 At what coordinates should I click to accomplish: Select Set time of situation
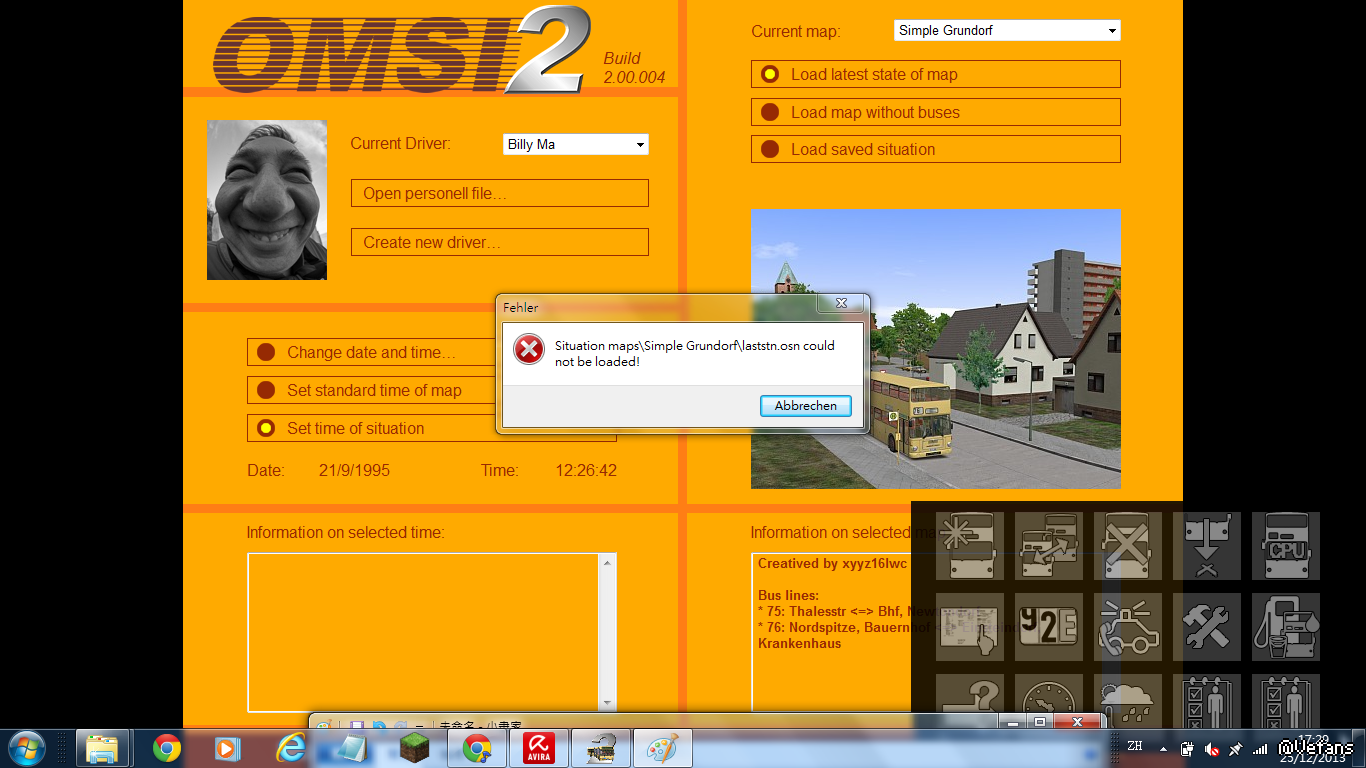371,428
